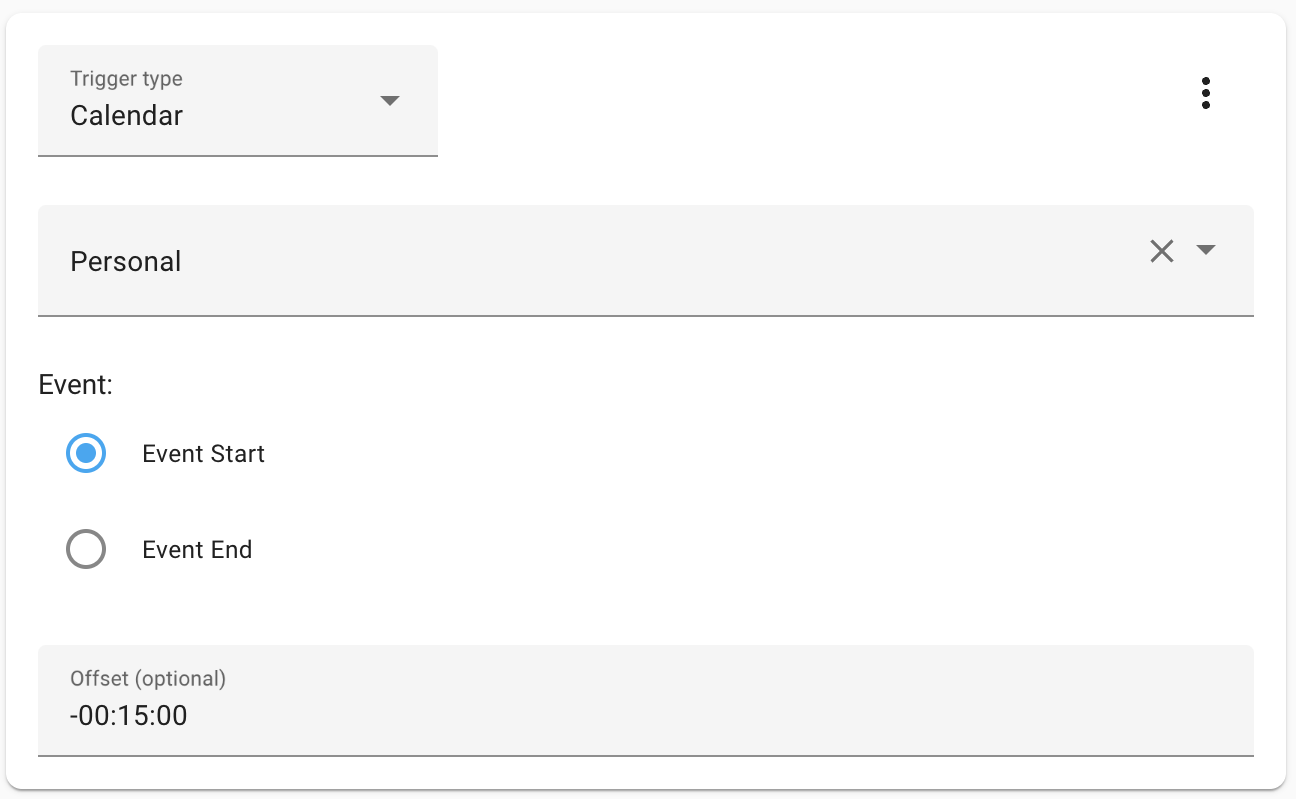Select the Event Start radio button
The width and height of the screenshot is (1296, 799).
86,454
